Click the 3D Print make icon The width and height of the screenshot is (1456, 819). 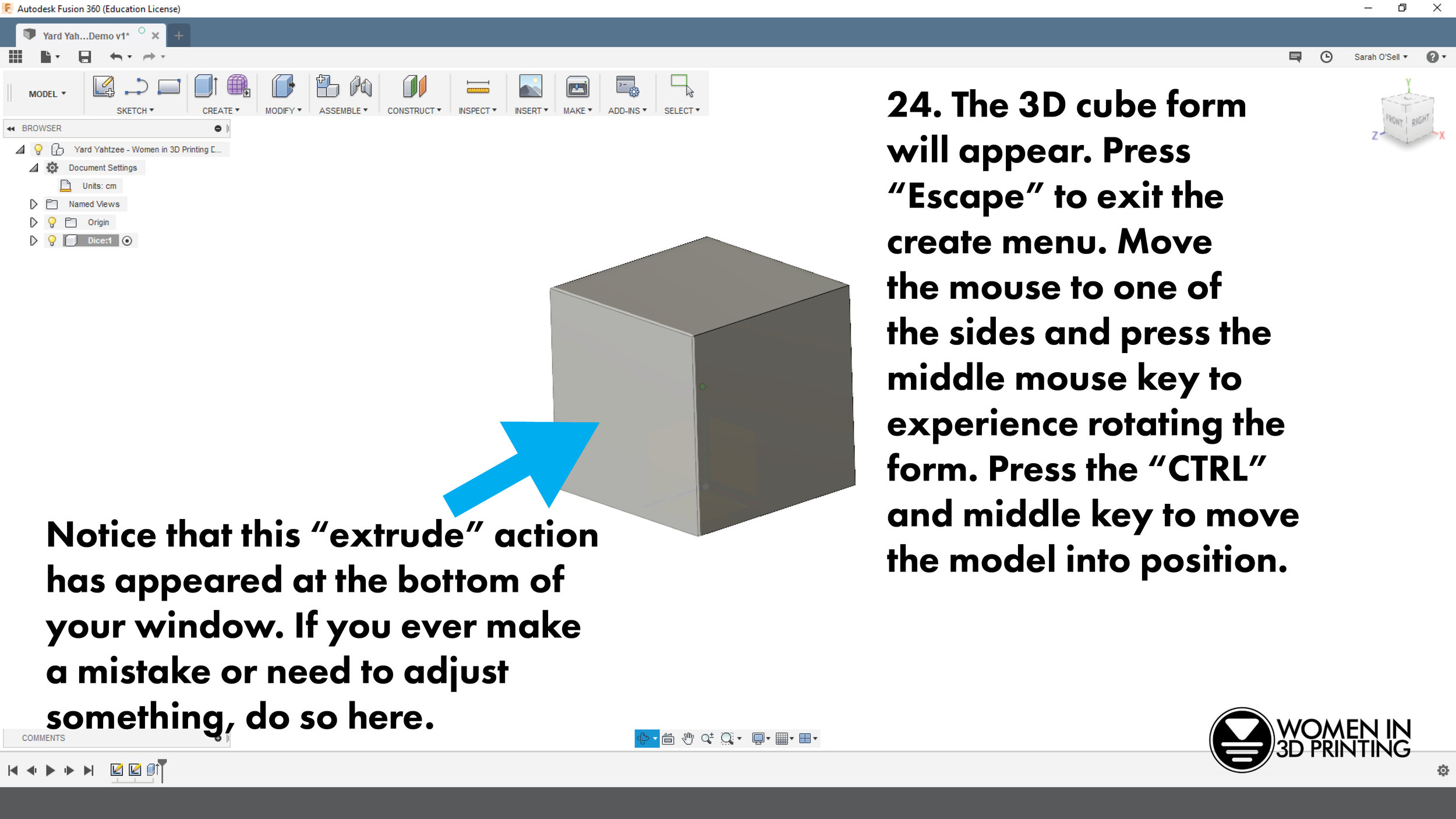pyautogui.click(x=577, y=86)
